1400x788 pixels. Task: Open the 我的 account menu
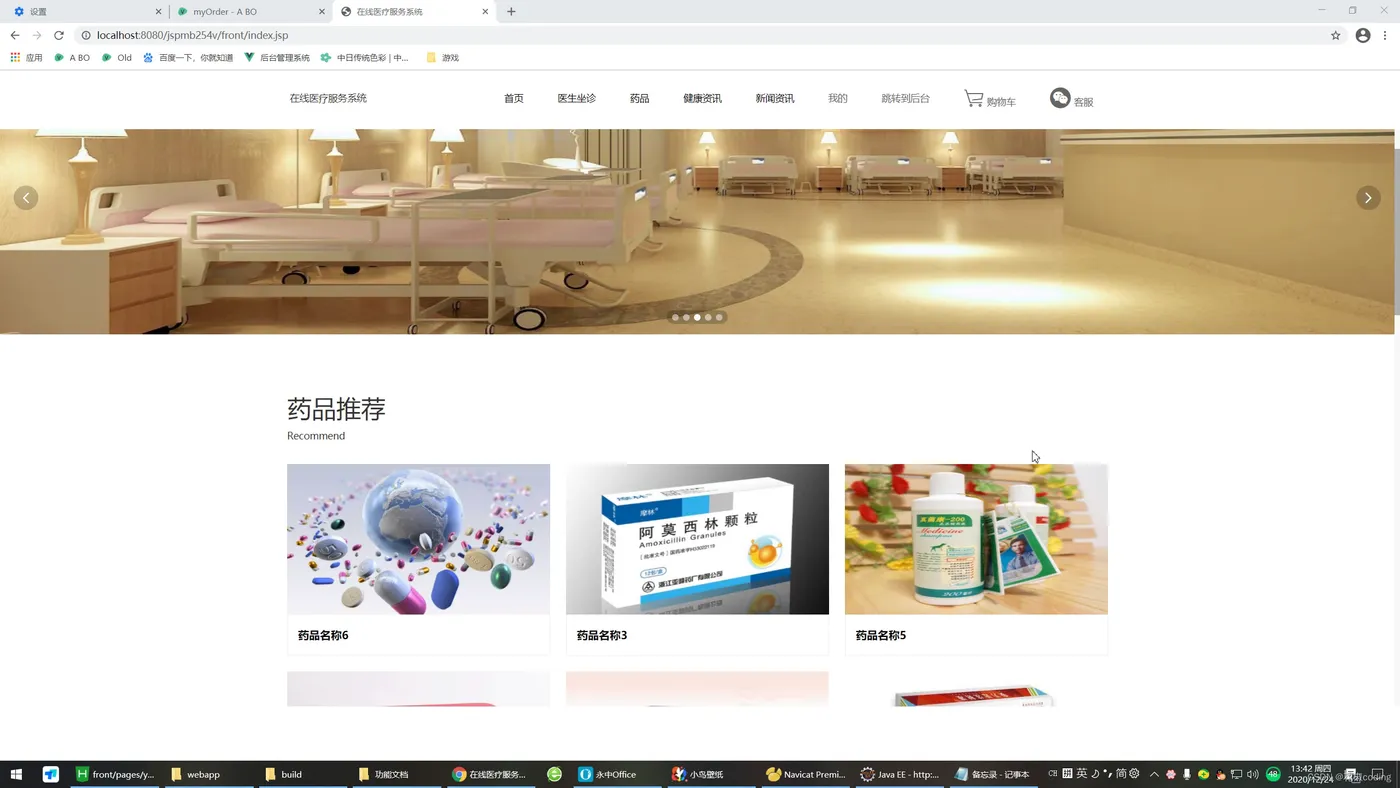click(x=838, y=98)
